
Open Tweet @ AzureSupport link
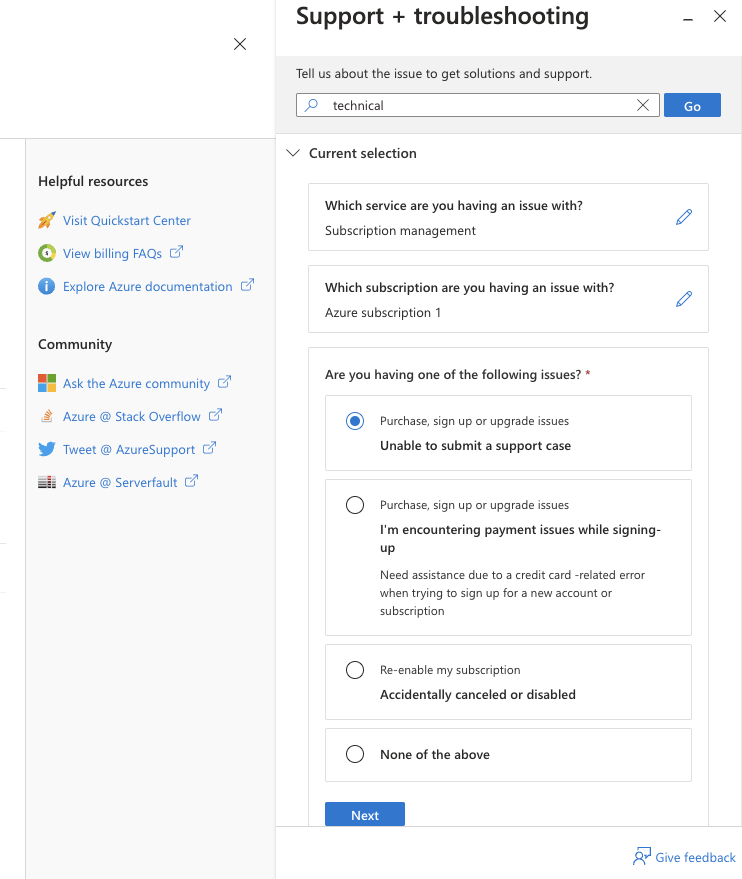point(129,450)
